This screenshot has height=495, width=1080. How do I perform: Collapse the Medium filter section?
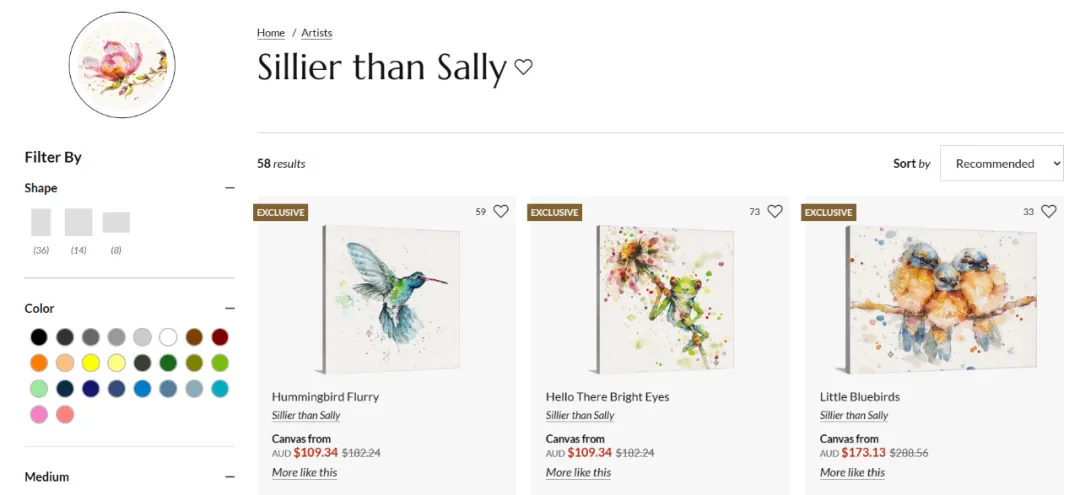[230, 477]
